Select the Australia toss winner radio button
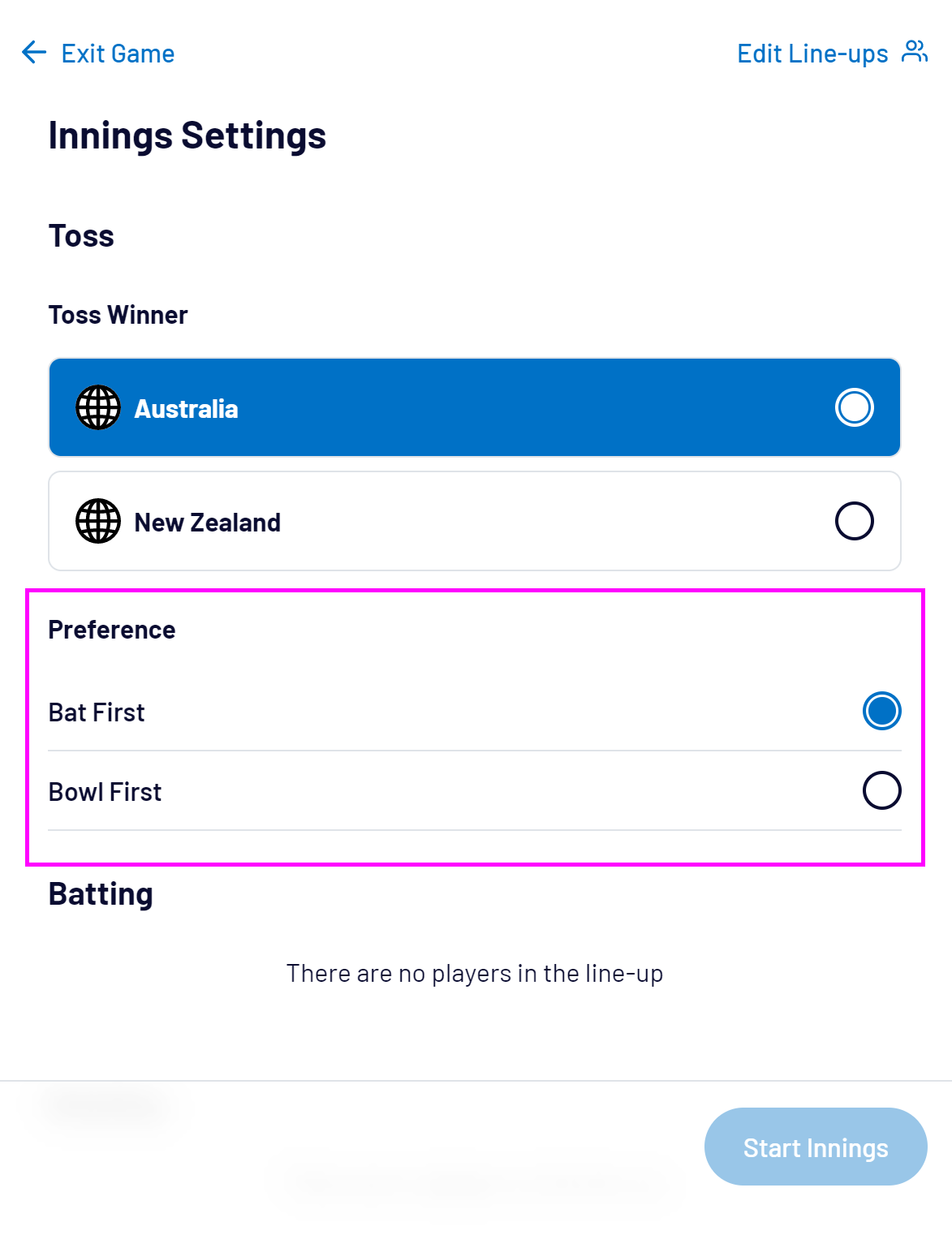This screenshot has width=952, height=1235. coord(854,407)
